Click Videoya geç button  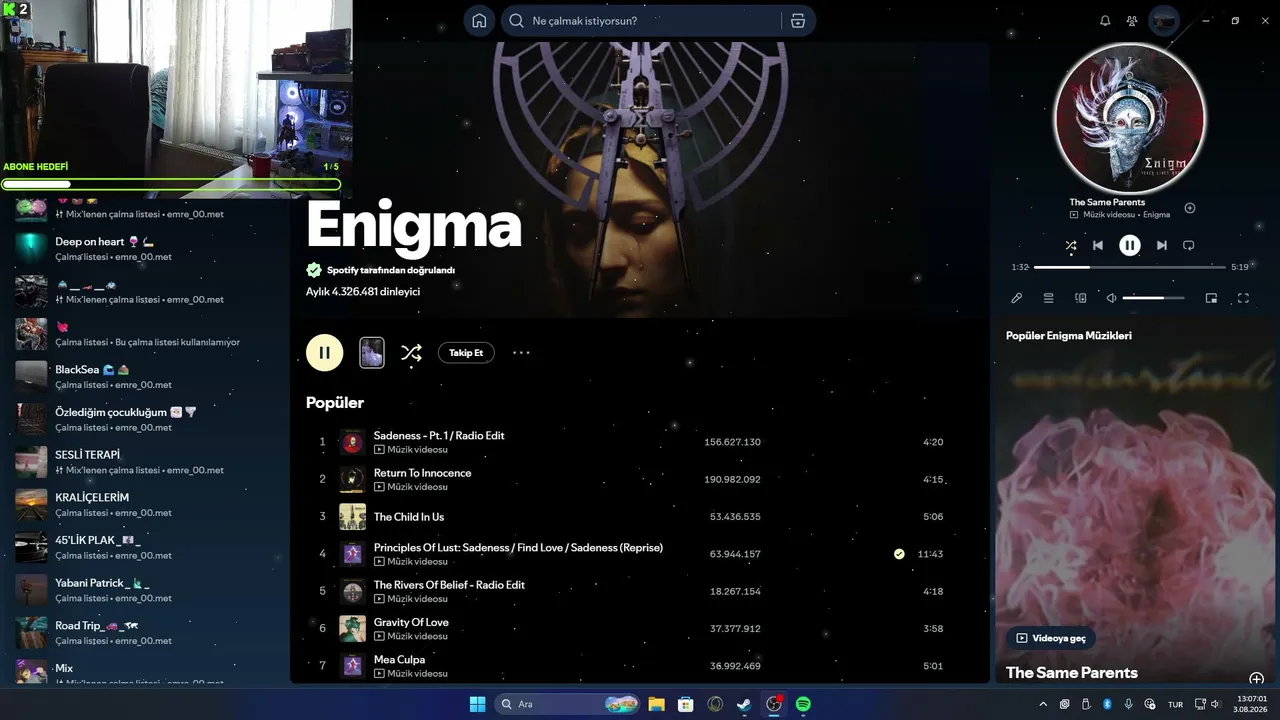[x=1050, y=638]
